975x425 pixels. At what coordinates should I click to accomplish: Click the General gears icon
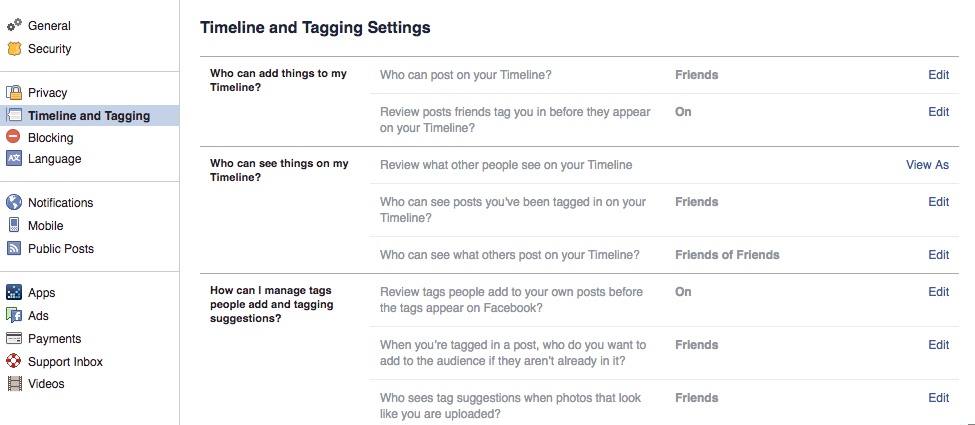14,26
